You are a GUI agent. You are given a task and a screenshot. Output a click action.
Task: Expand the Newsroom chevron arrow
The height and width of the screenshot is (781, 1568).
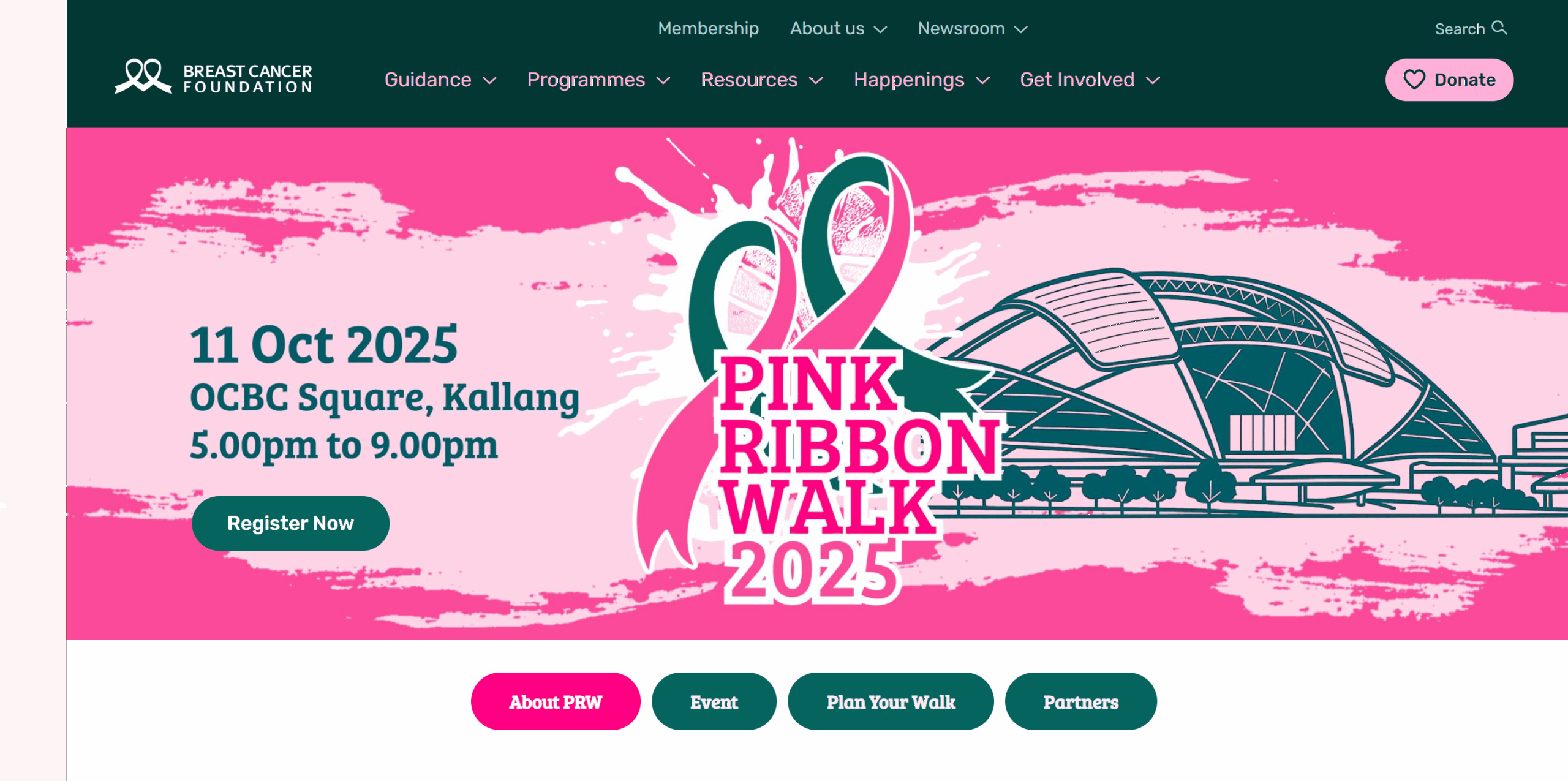click(1020, 29)
